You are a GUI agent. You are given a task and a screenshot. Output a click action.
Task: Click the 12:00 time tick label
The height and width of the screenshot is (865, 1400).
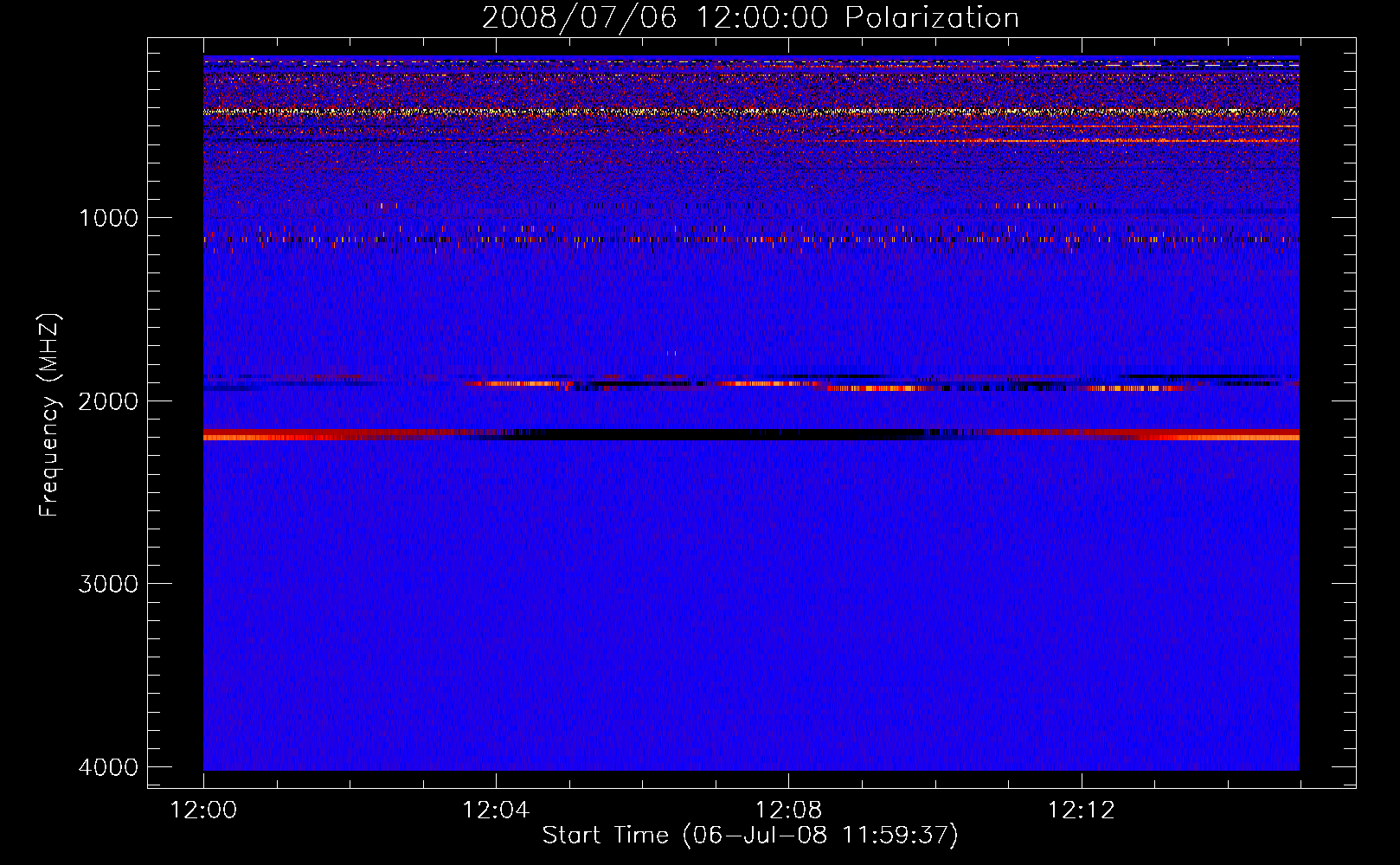pyautogui.click(x=203, y=811)
